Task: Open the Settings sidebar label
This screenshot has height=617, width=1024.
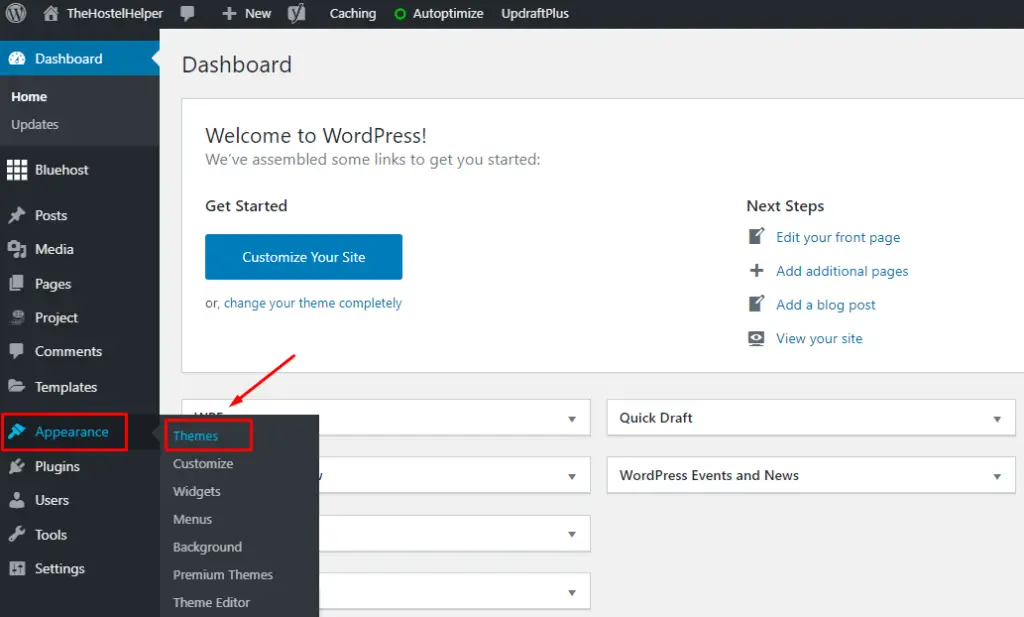Action: 59,569
